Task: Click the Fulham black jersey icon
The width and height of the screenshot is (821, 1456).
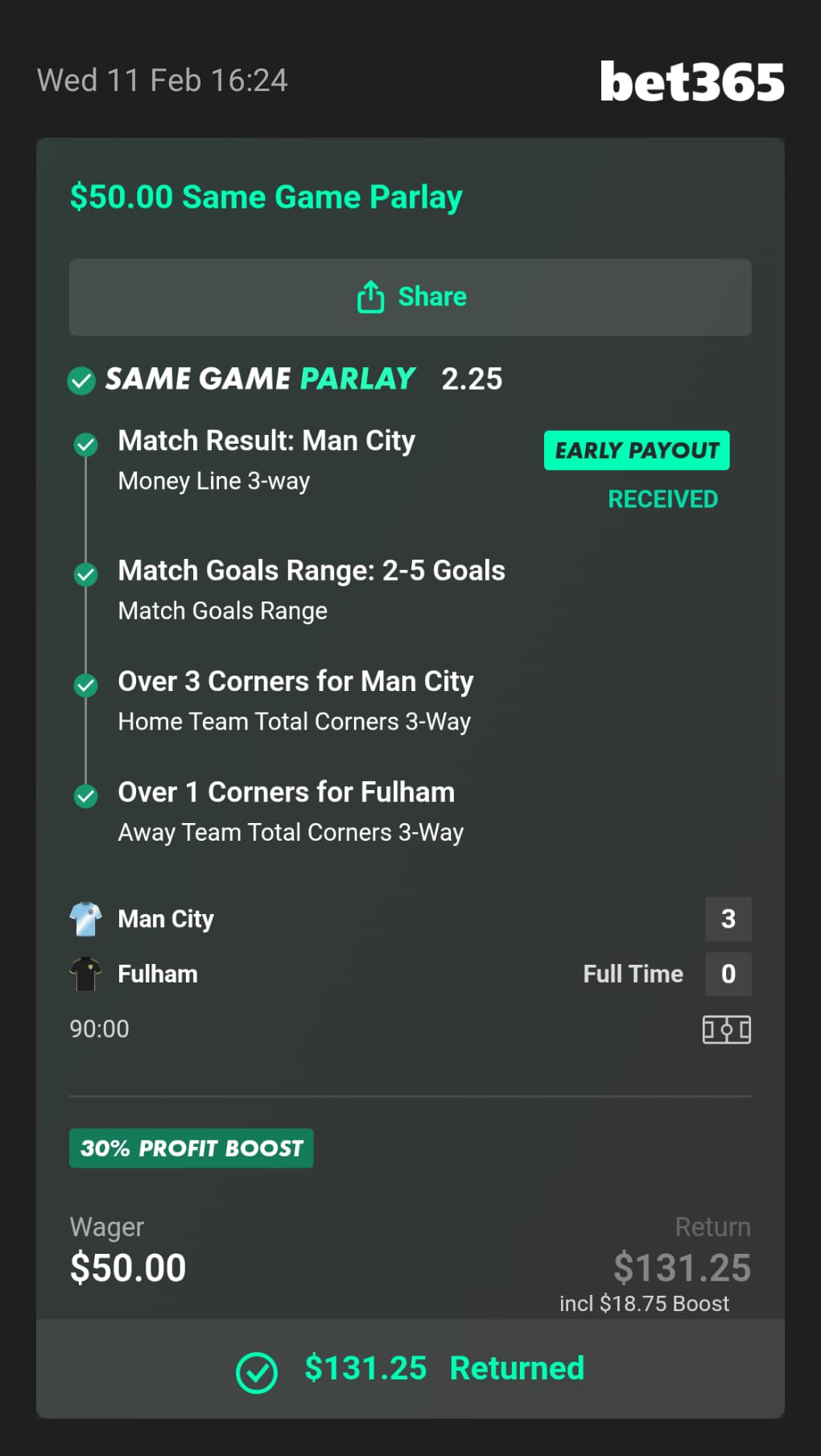Action: (x=85, y=974)
